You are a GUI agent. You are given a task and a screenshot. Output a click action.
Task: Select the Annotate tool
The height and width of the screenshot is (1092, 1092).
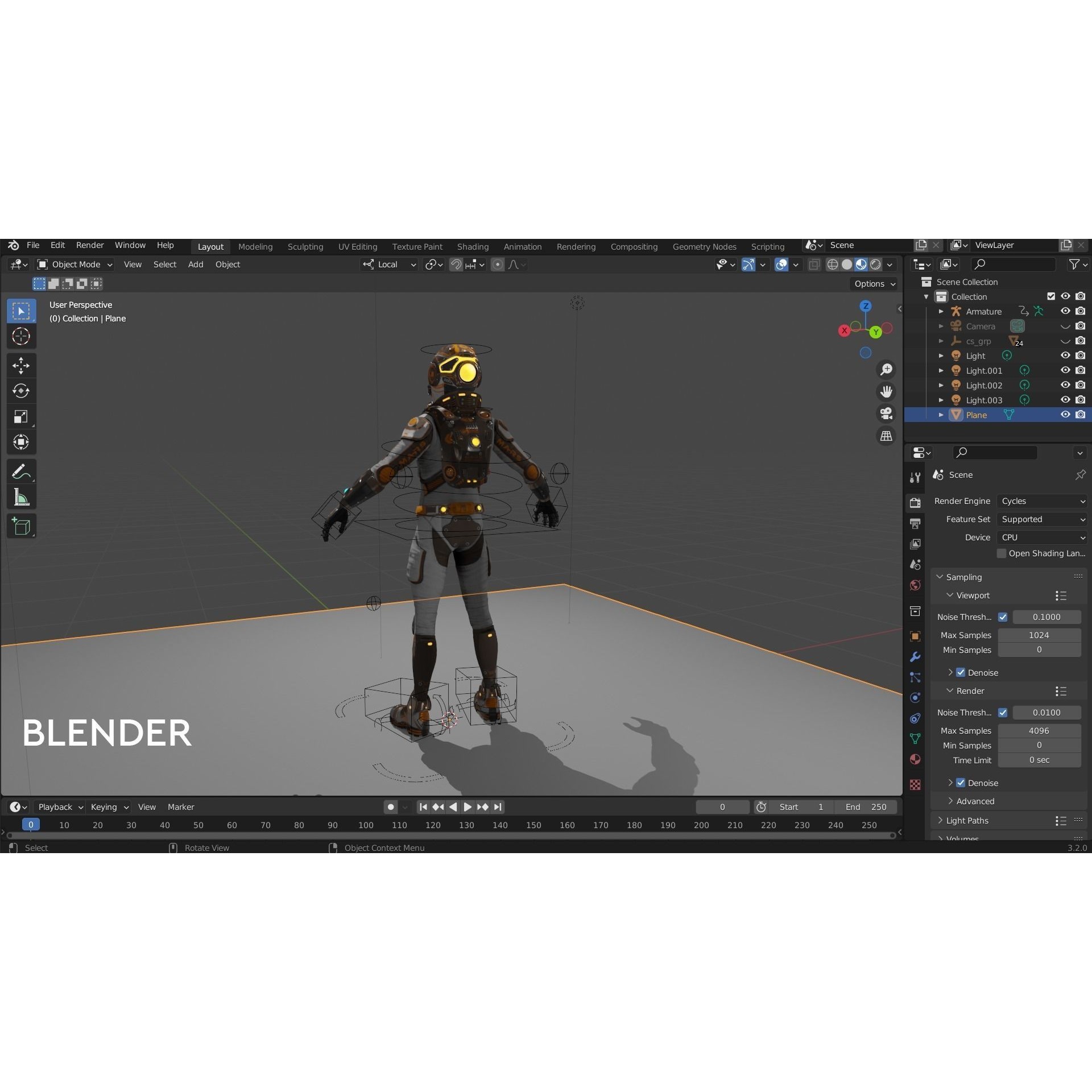coord(21,471)
